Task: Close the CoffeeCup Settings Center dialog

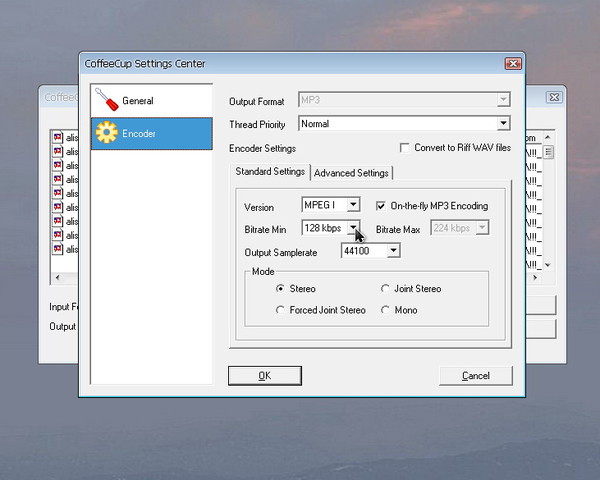Action: point(513,64)
